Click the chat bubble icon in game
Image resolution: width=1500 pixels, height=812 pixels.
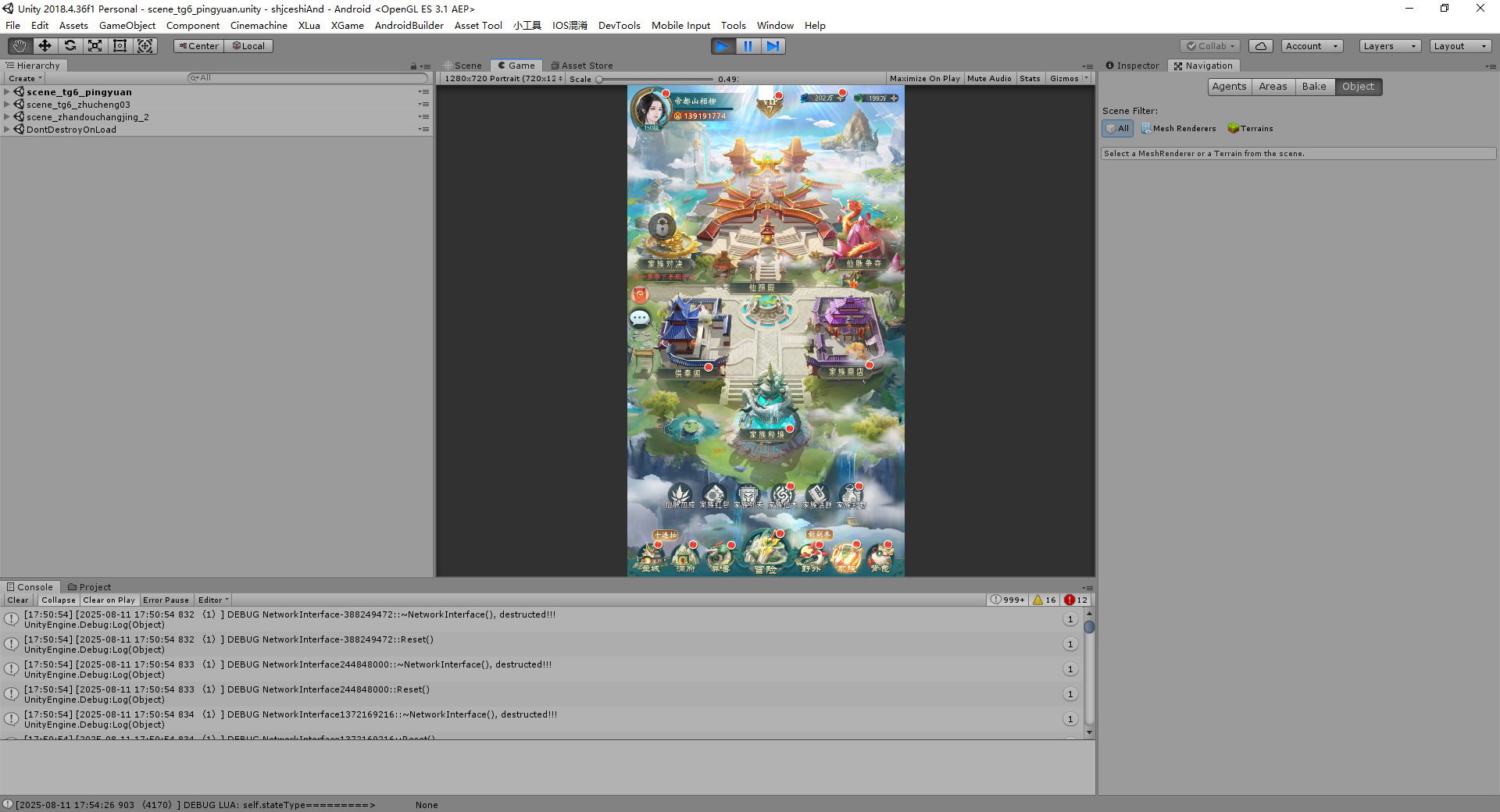coord(640,318)
